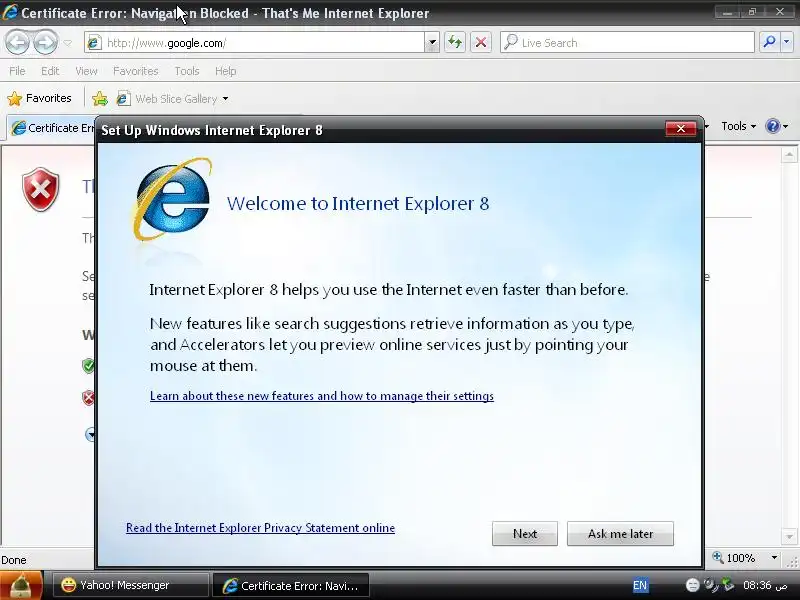This screenshot has width=800, height=600.
Task: Click the blue Help question mark icon
Action: pyautogui.click(x=773, y=126)
